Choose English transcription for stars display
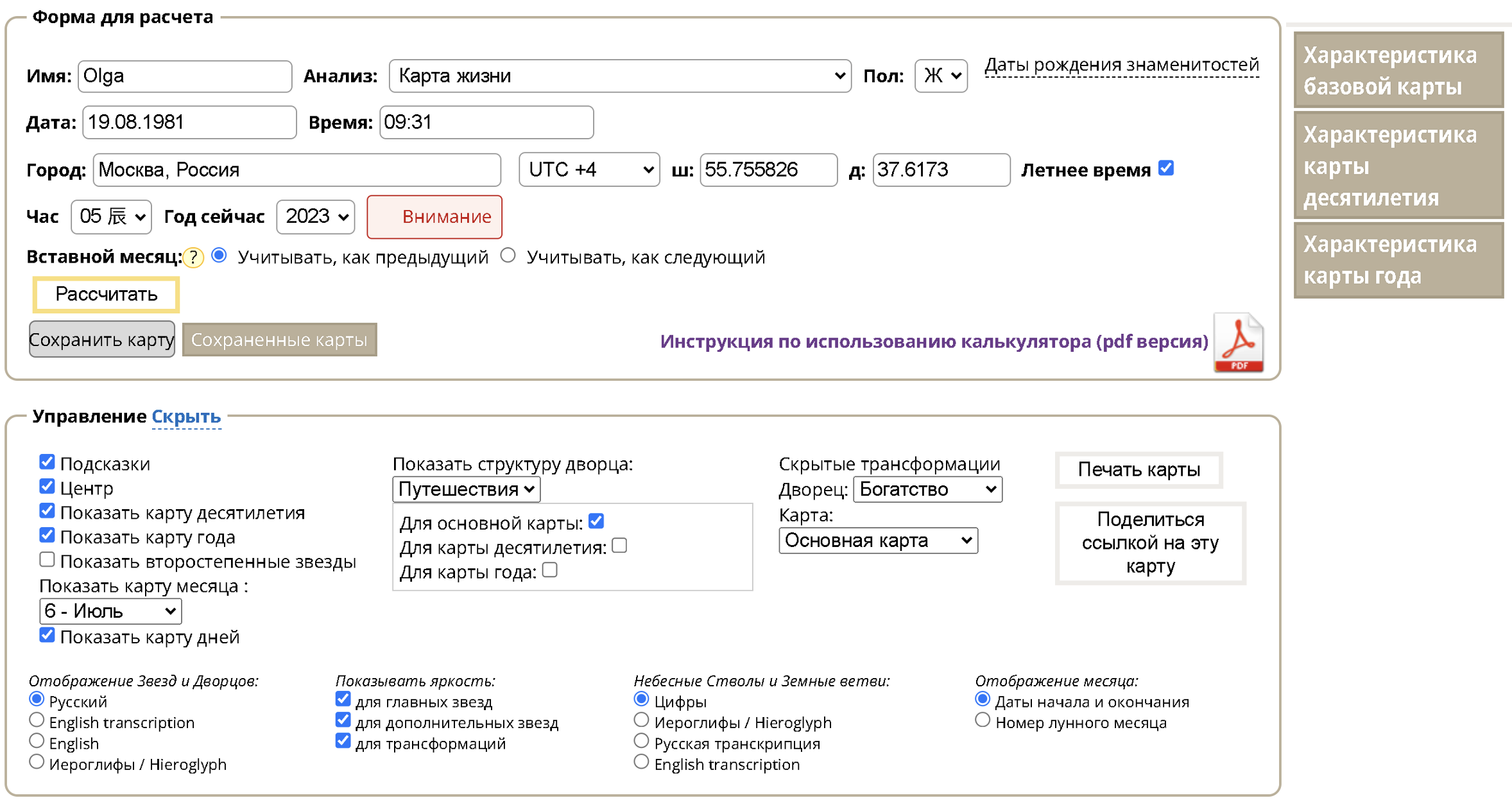The height and width of the screenshot is (800, 1512). (x=37, y=720)
